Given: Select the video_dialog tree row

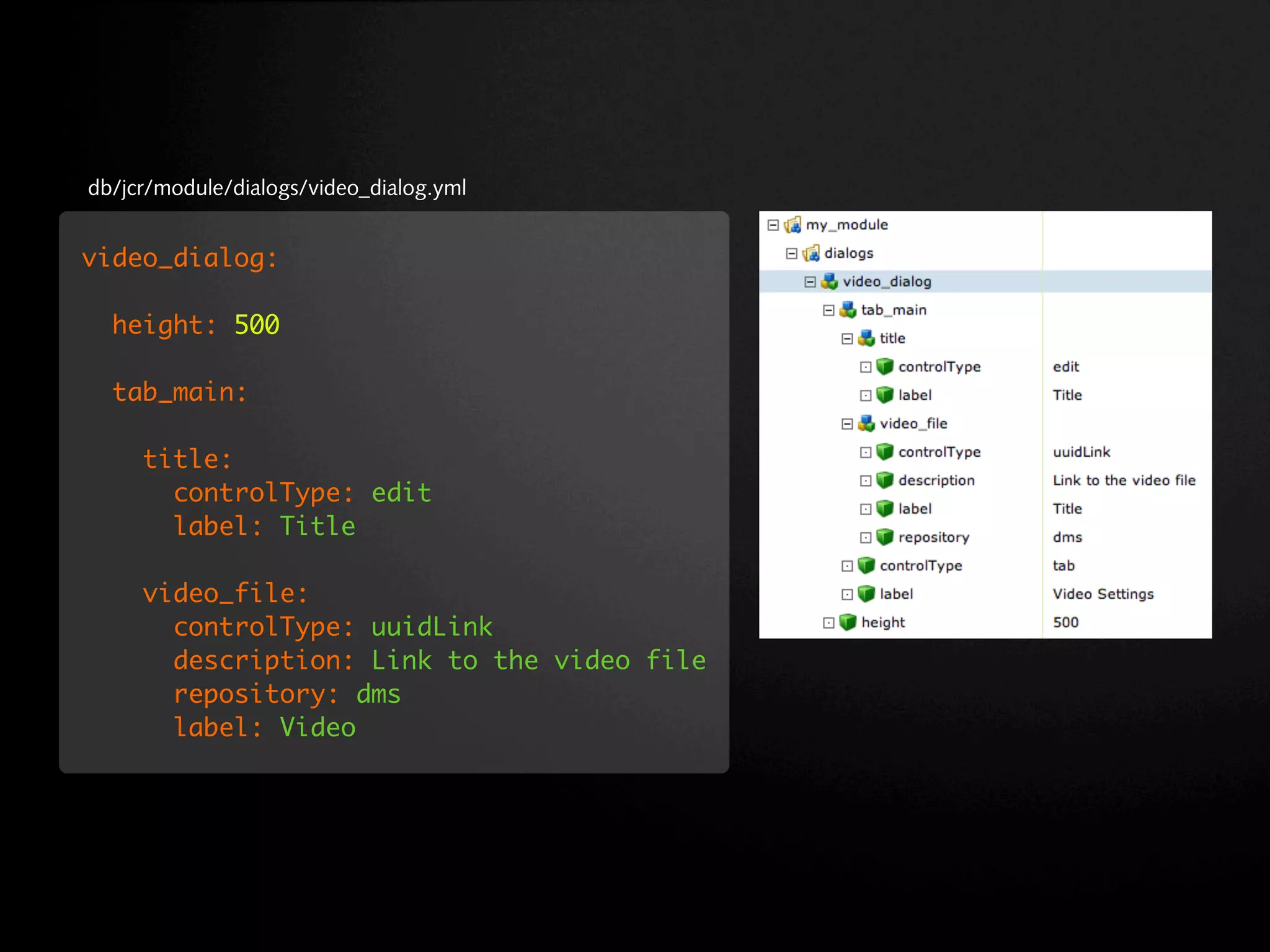Looking at the screenshot, I should click(985, 282).
